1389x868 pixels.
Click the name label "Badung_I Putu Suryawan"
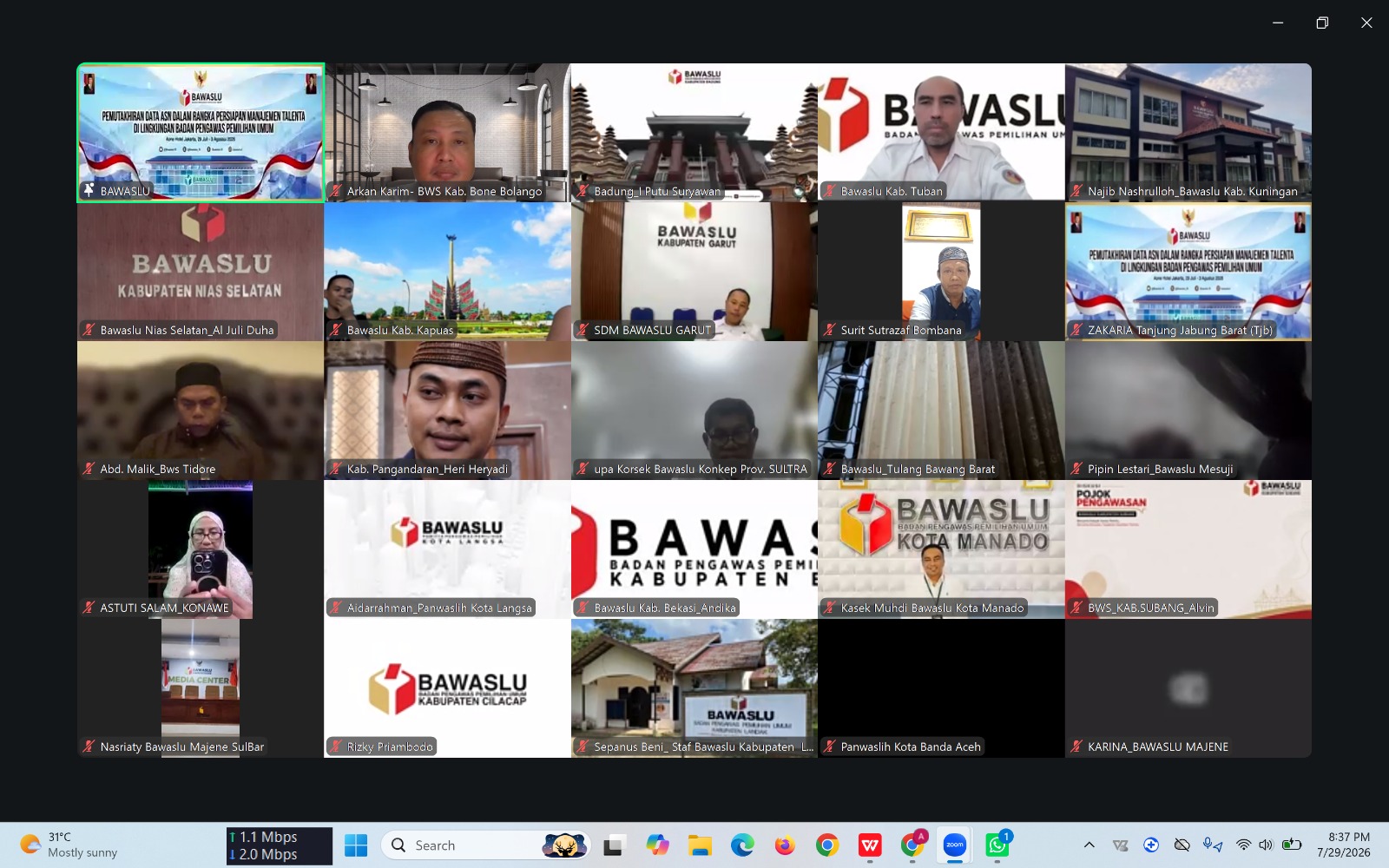657,191
